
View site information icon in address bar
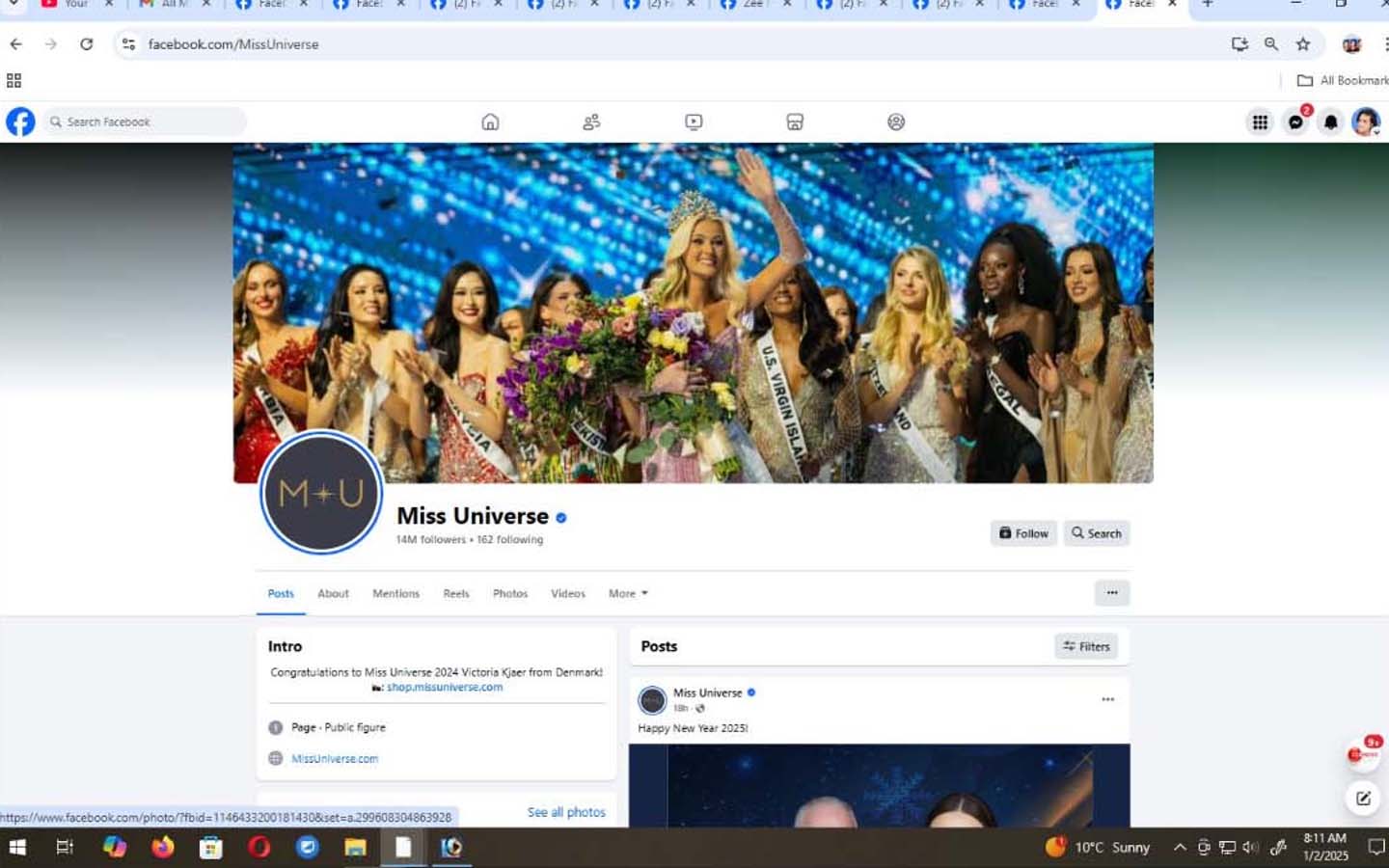click(x=128, y=44)
